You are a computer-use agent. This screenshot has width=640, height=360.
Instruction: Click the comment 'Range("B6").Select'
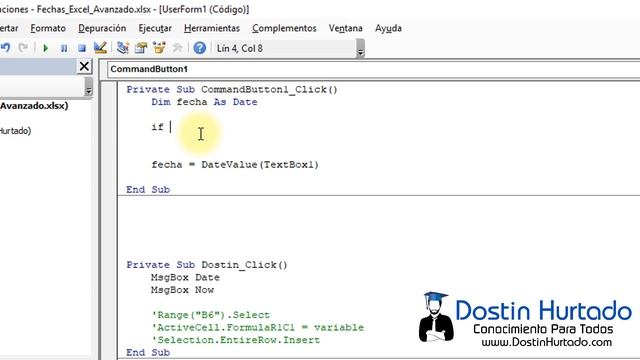point(211,315)
